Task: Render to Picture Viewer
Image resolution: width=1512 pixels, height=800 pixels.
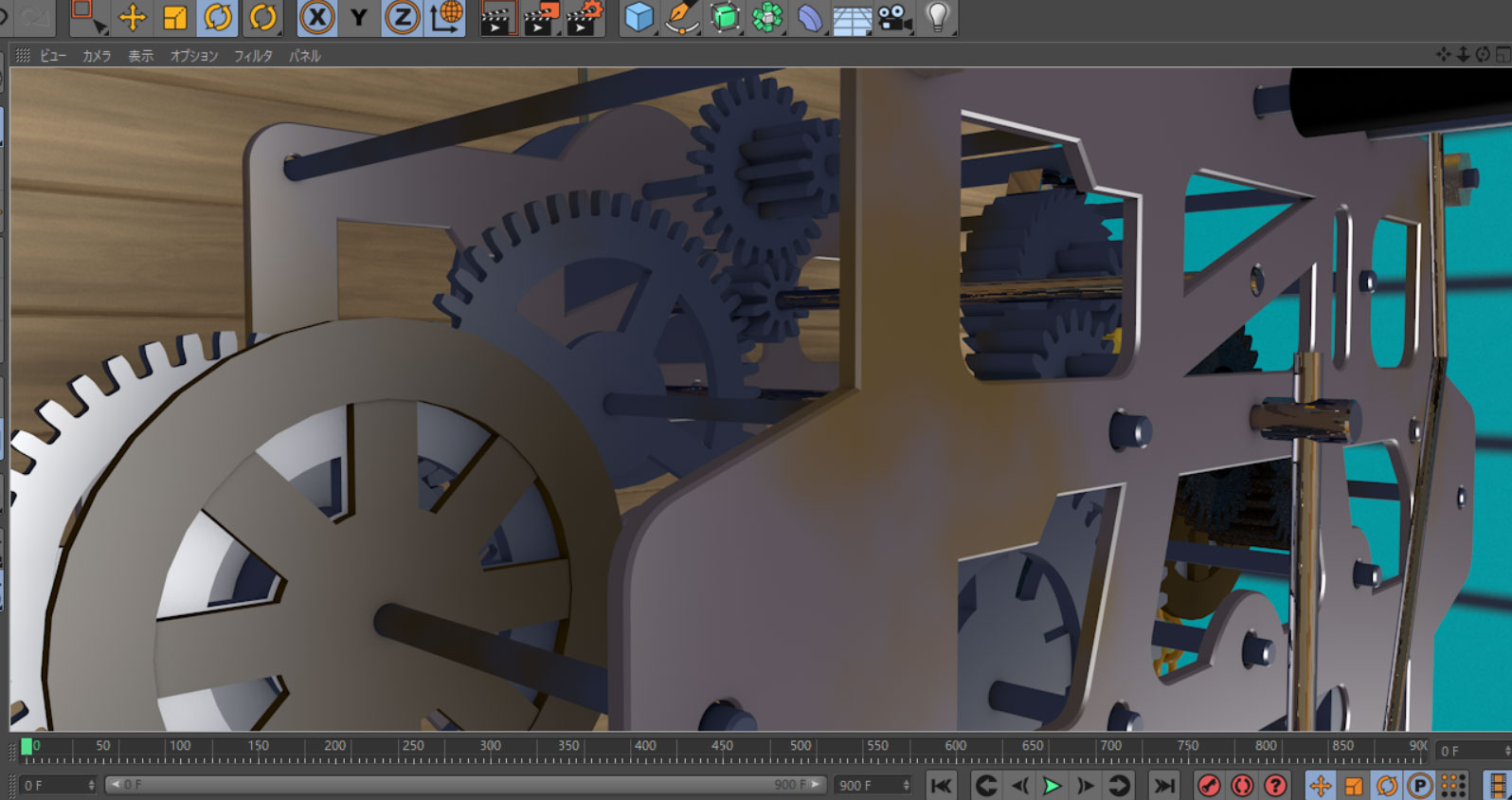Action: pos(541,17)
